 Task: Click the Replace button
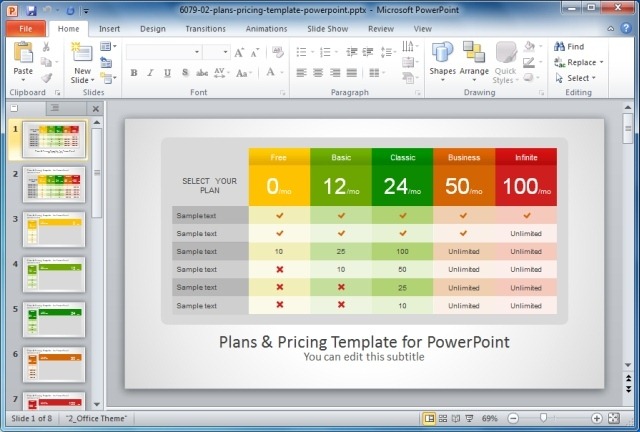click(578, 62)
